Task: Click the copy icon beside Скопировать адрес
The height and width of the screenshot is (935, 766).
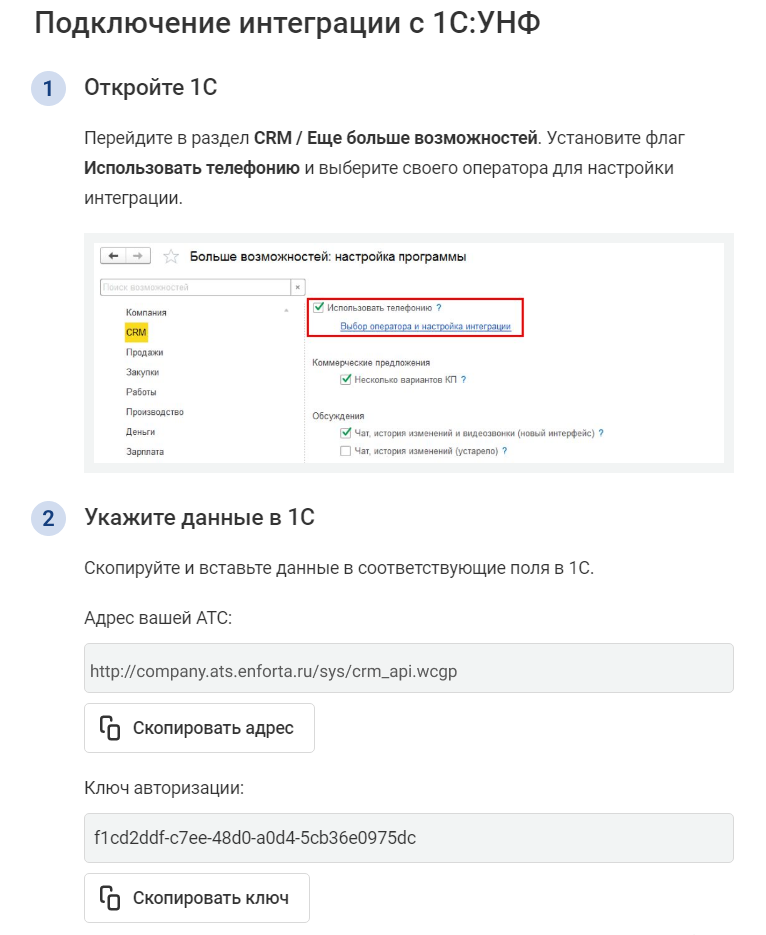Action: [110, 728]
